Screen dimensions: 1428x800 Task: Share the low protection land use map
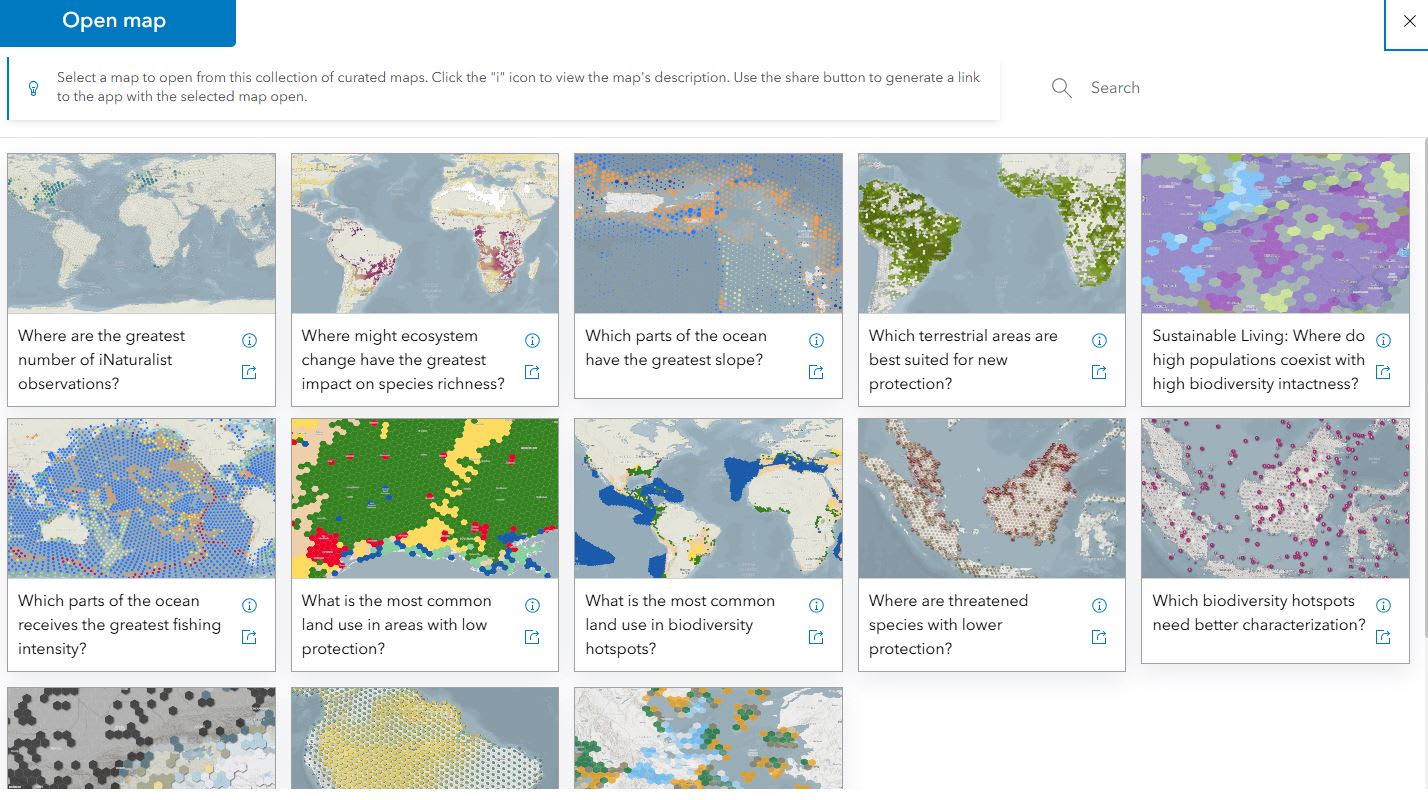(x=532, y=637)
